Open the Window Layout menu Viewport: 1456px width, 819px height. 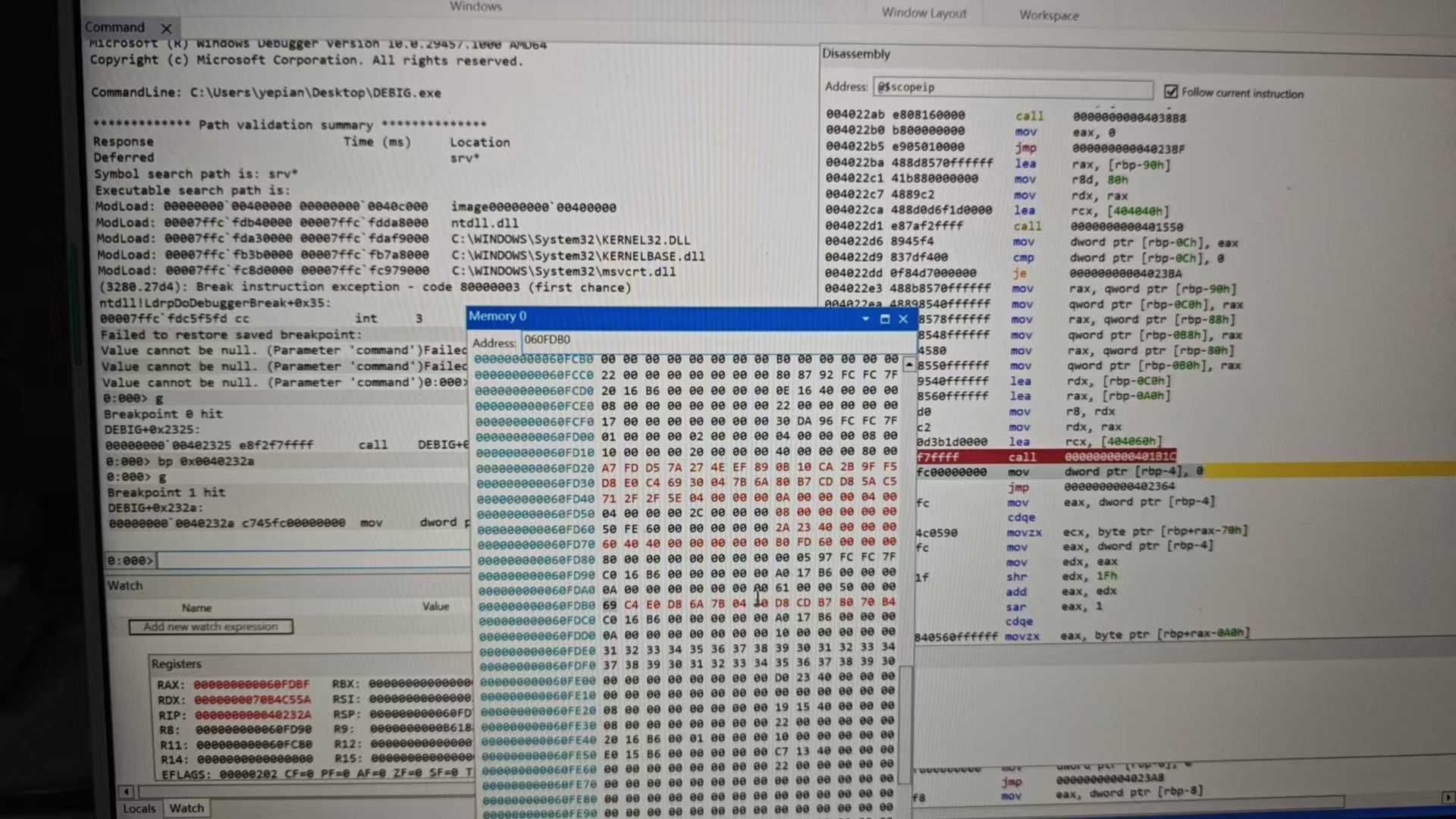pos(924,13)
